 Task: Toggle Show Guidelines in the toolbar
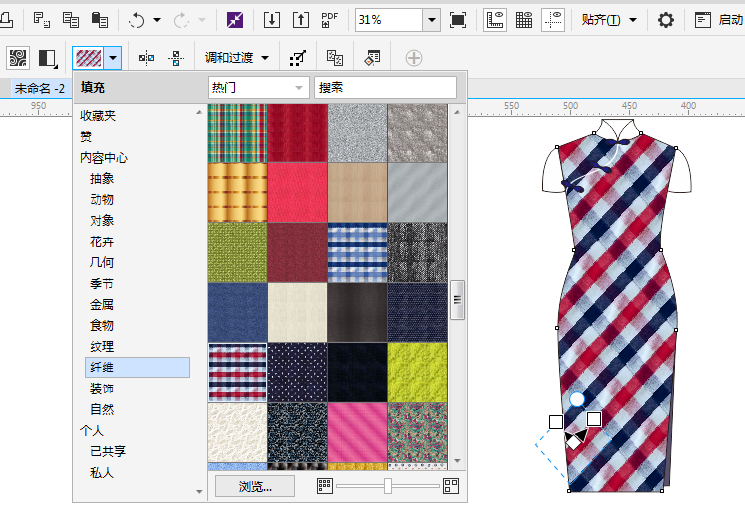click(x=553, y=20)
